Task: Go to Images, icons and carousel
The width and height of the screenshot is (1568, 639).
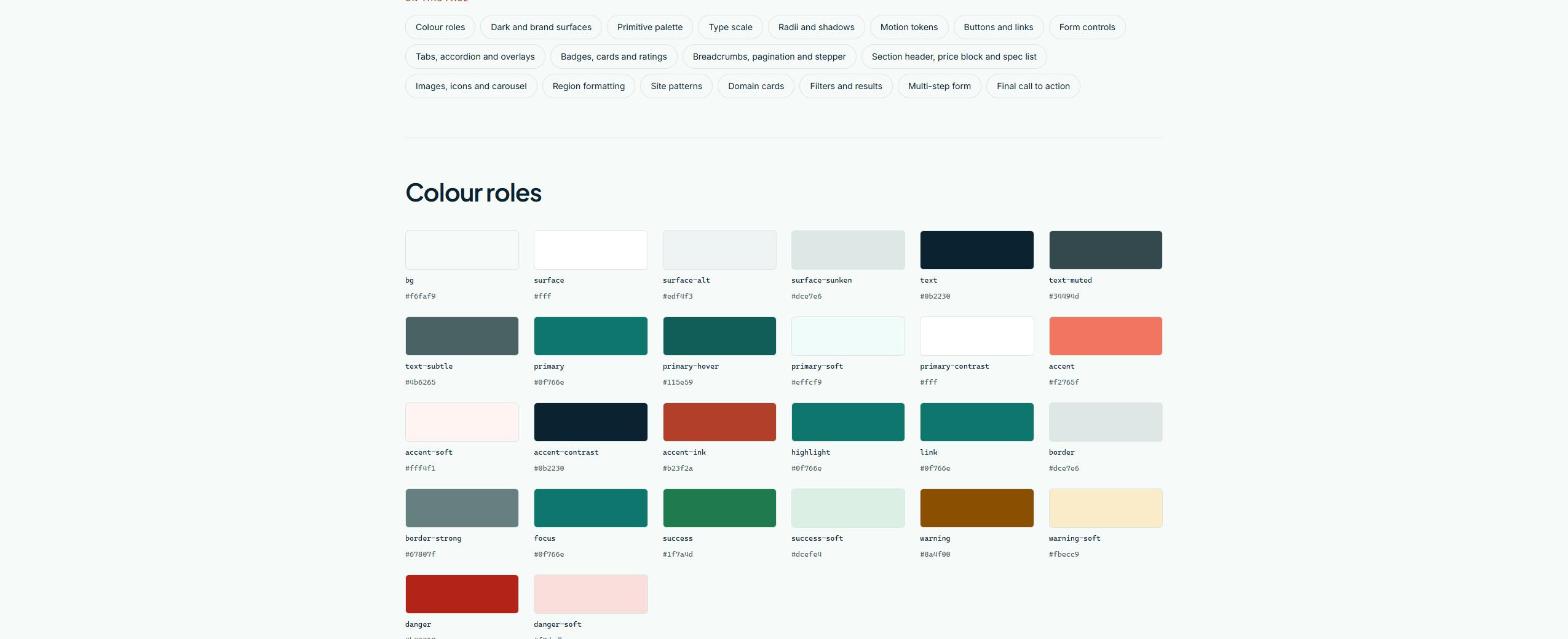Action: 471,86
